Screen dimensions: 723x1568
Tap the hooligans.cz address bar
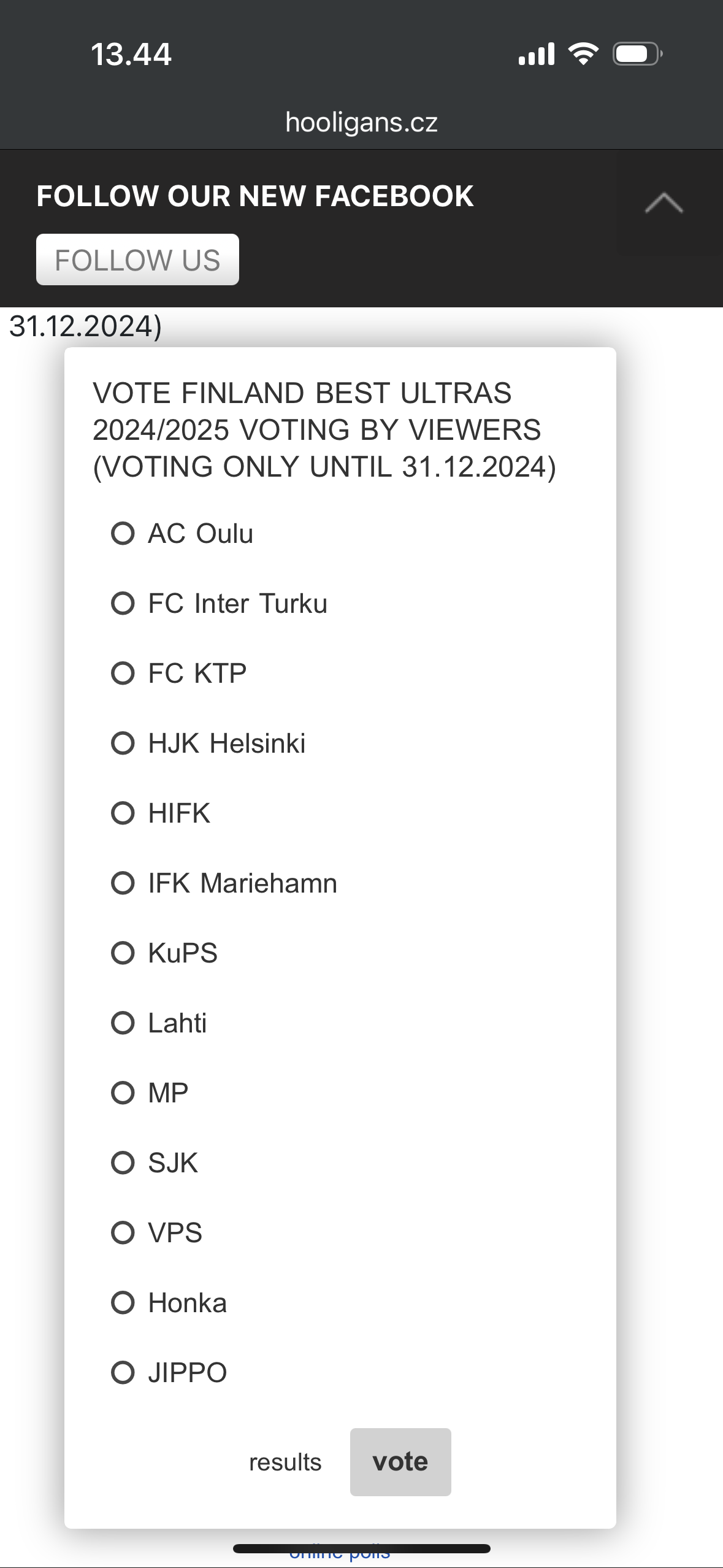(361, 122)
